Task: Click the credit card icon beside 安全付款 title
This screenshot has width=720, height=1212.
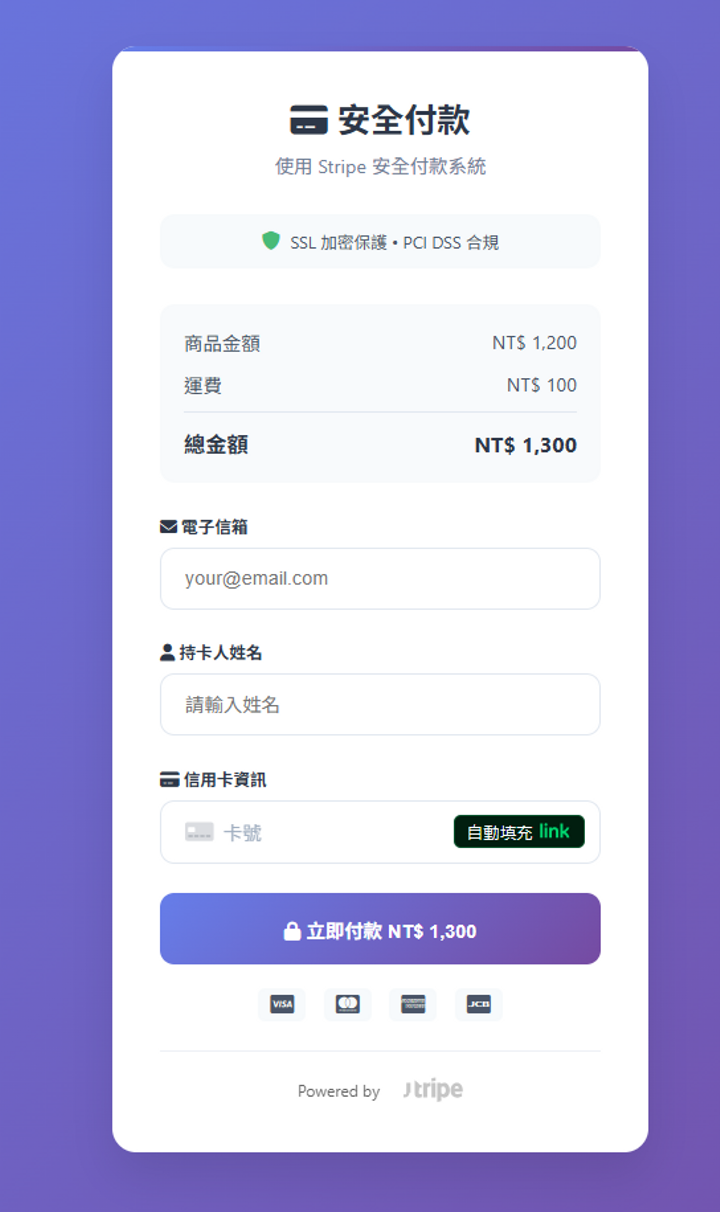Action: click(309, 120)
